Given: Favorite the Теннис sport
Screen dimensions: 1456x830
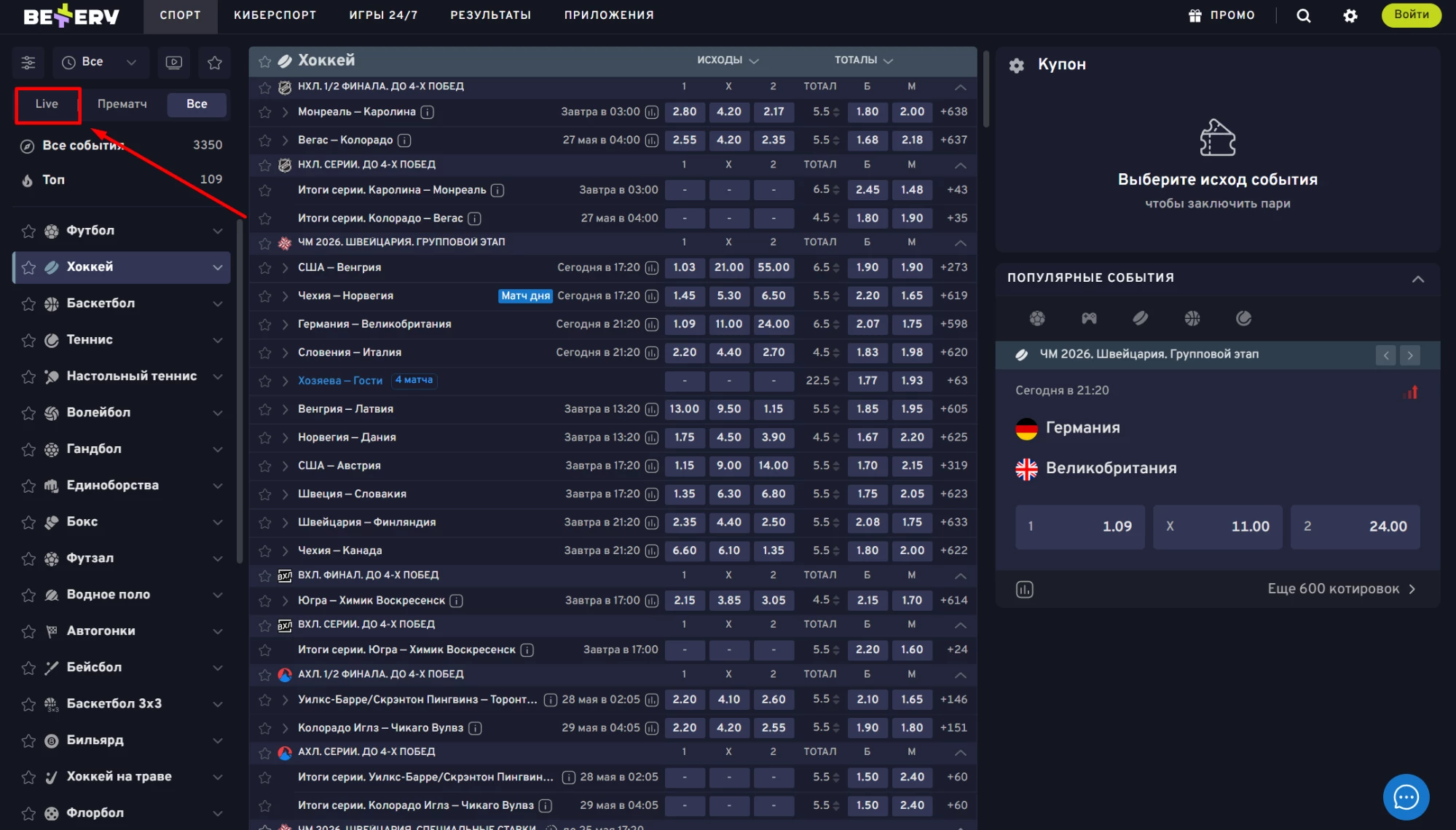Looking at the screenshot, I should coord(28,340).
